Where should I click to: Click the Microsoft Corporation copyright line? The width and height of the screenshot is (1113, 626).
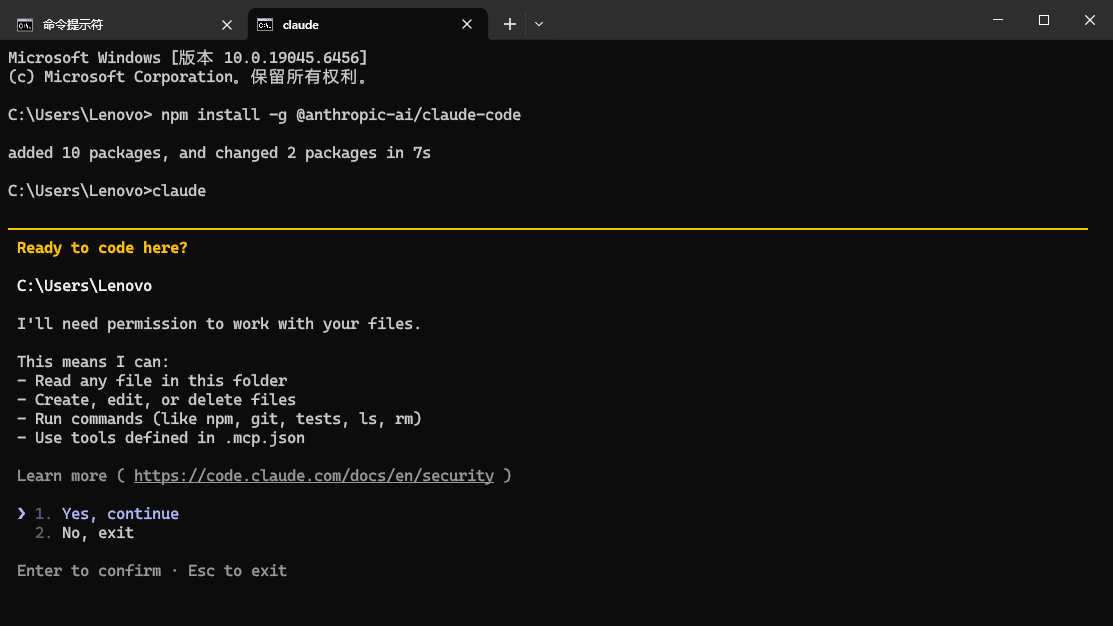pyautogui.click(x=188, y=77)
